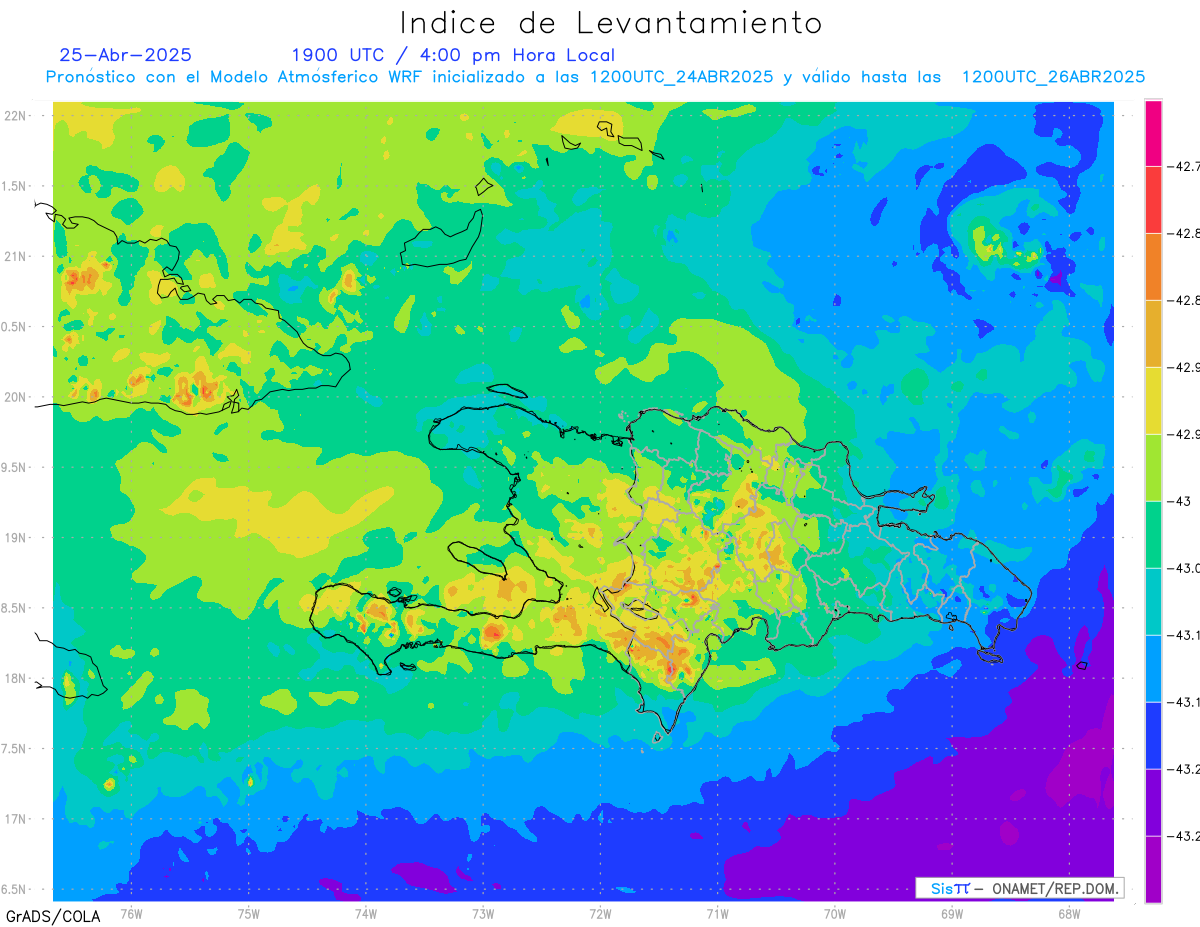The height and width of the screenshot is (927, 1200).
Task: Click the '75W' longitude label
Action: (x=249, y=913)
